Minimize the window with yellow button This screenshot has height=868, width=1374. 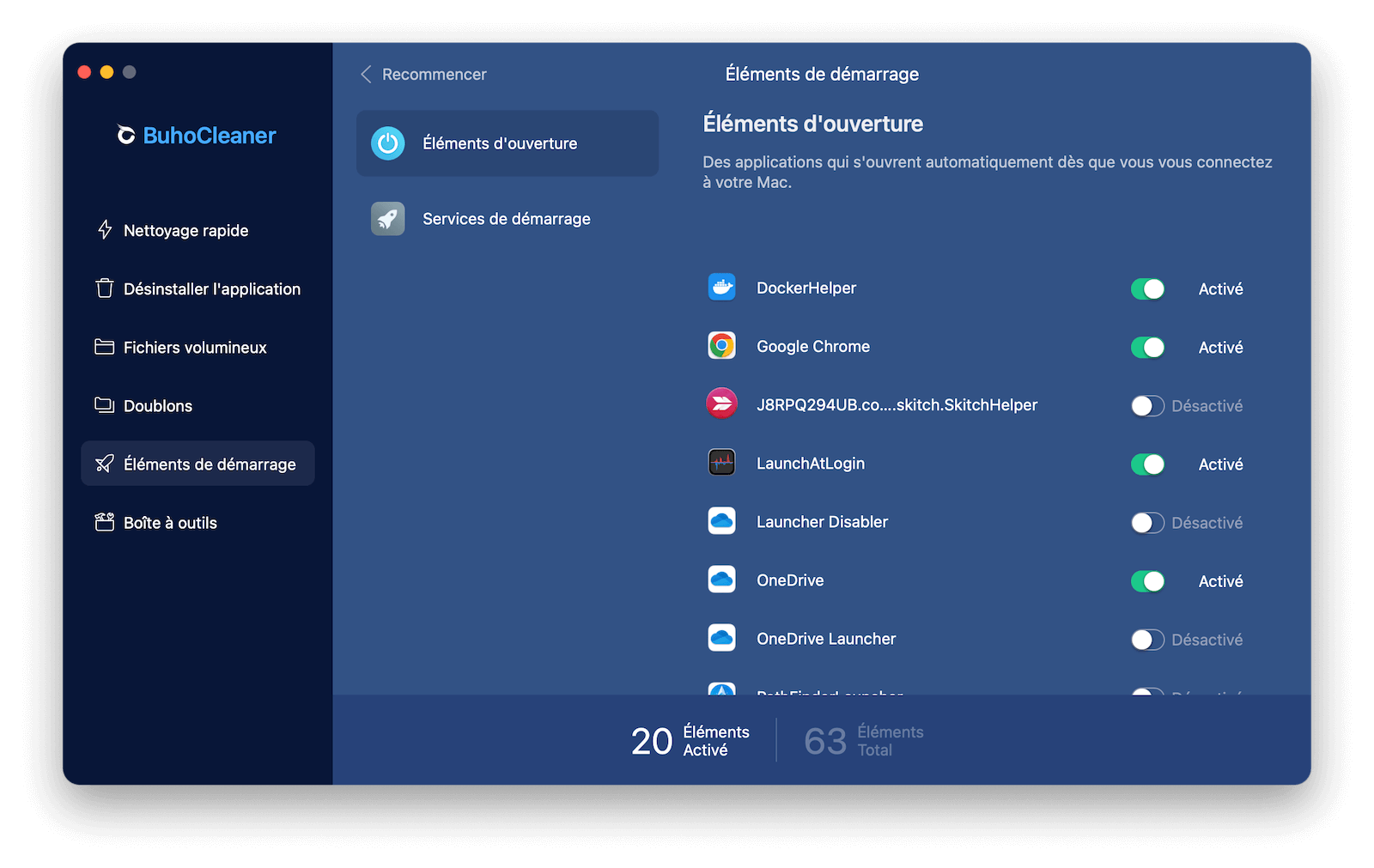(x=106, y=72)
